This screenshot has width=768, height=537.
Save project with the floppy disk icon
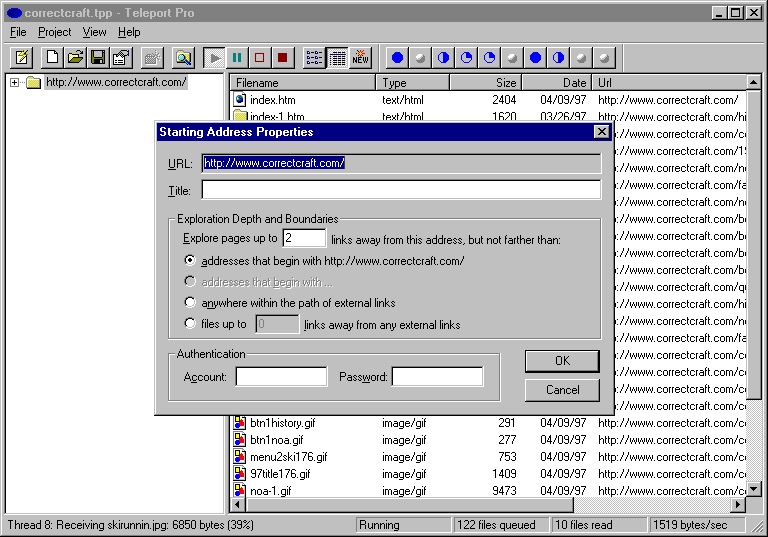pos(98,58)
